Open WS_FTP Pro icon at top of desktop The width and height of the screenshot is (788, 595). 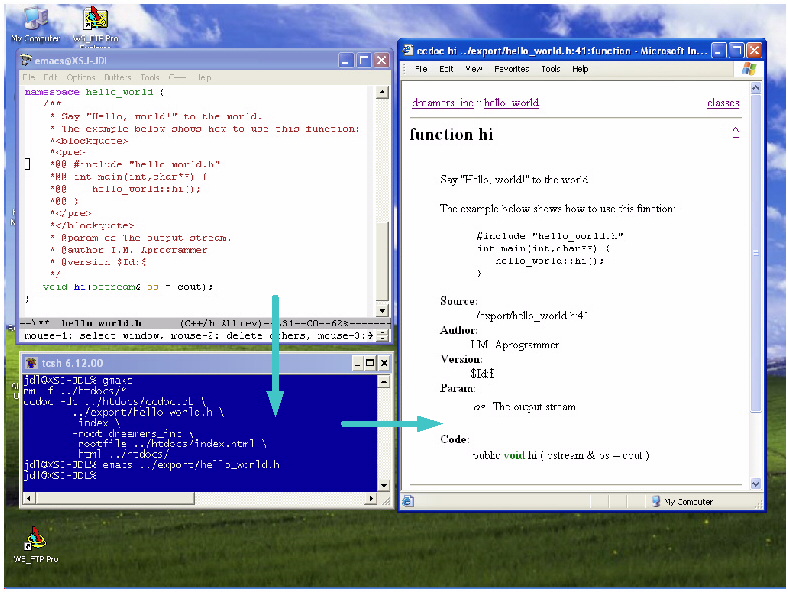(x=95, y=26)
